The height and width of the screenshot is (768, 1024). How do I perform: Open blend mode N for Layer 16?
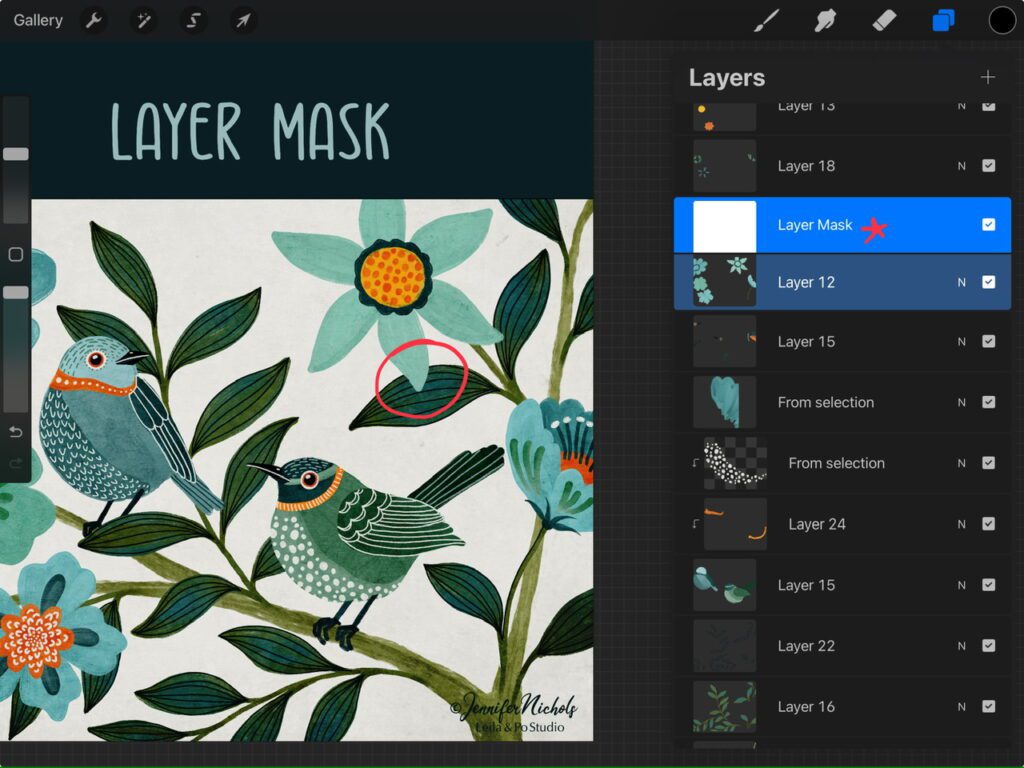961,707
